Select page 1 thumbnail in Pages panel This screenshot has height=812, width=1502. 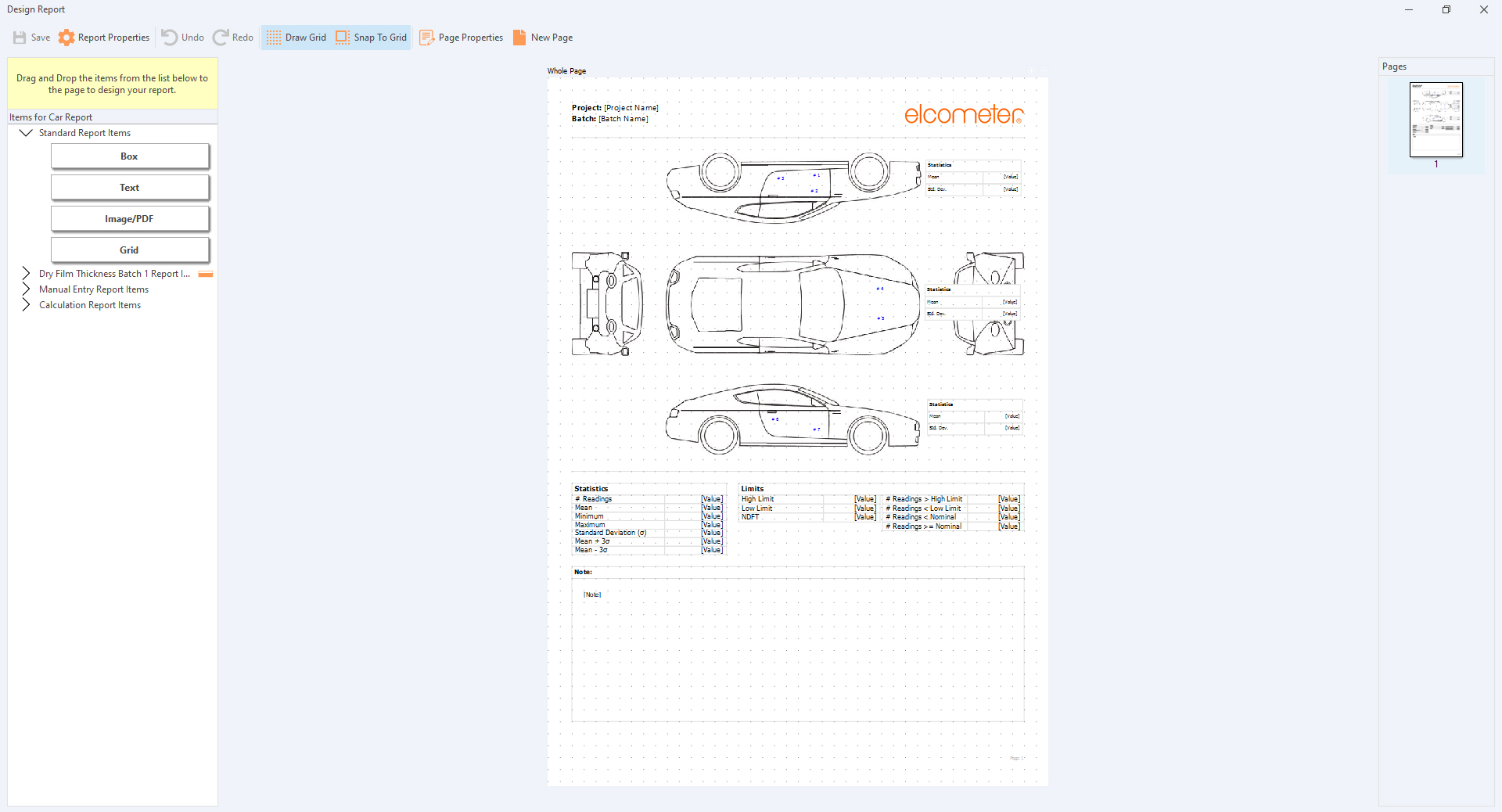[x=1436, y=120]
